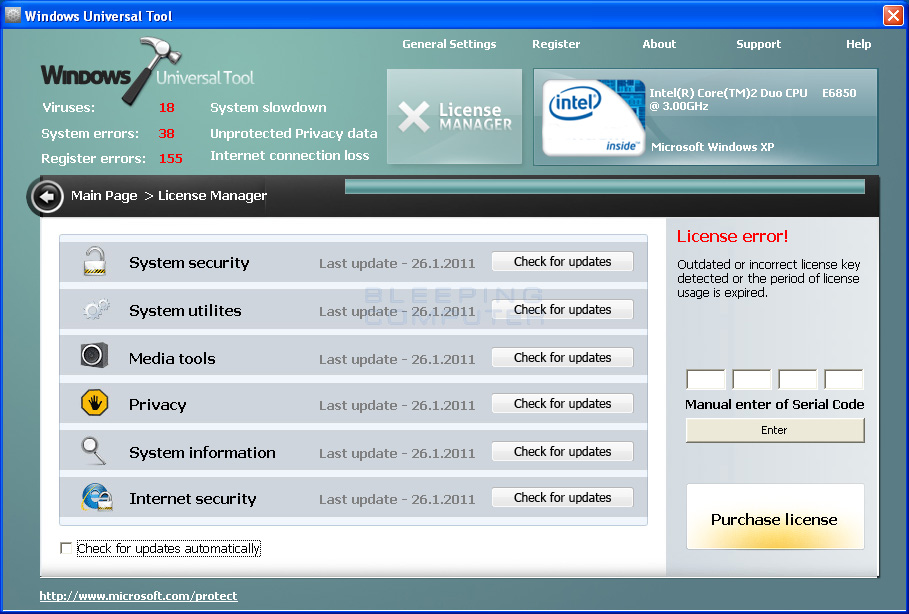Click the back arrow to Main Page
Screen dimensions: 909x614
[46, 196]
